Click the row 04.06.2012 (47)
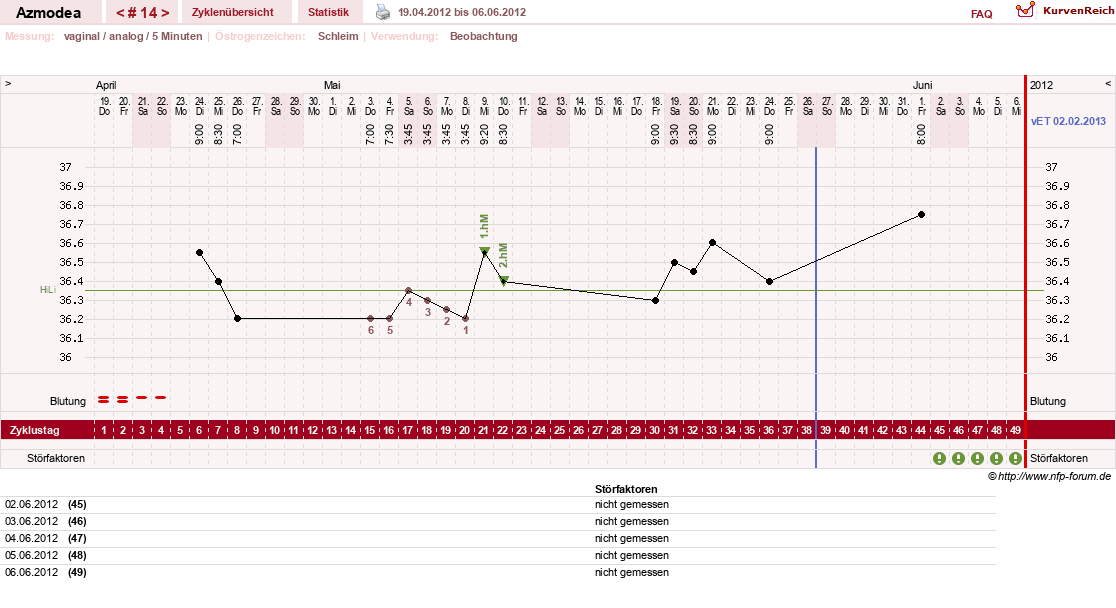 498,539
